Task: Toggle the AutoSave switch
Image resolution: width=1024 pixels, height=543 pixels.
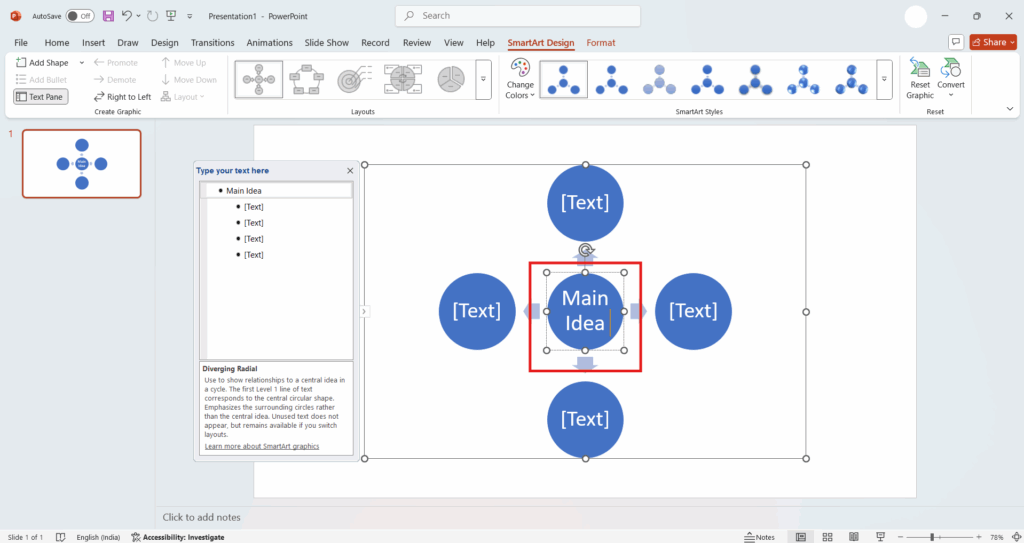Action: click(x=80, y=16)
